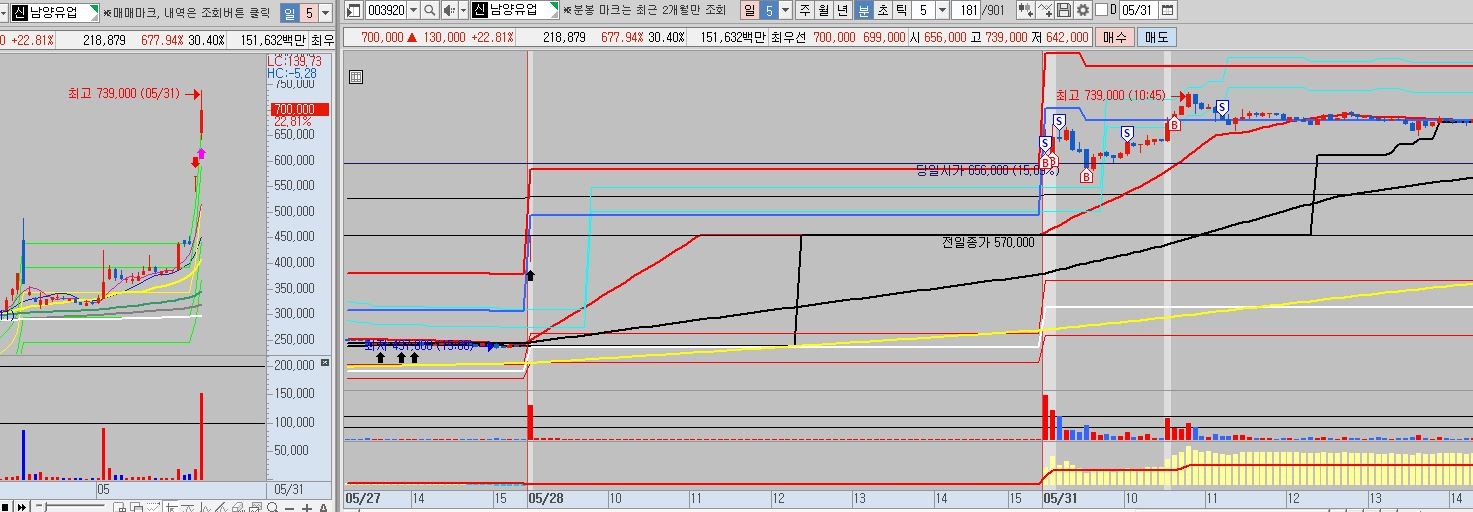Click the LC:139.73 text in left chart
Image resolution: width=1473 pixels, height=512 pixels.
coord(294,62)
